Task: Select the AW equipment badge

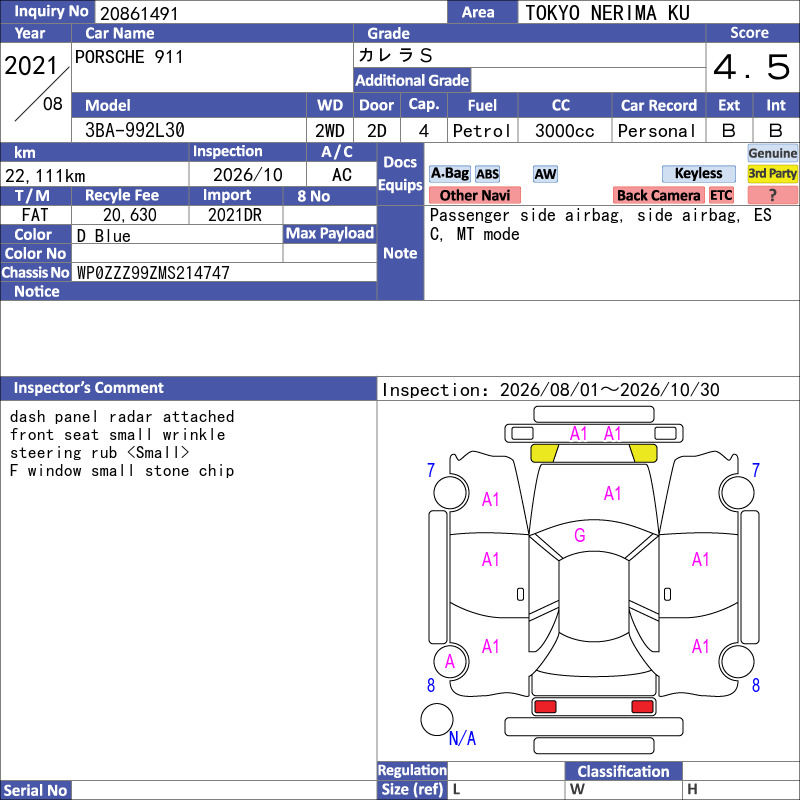Action: click(545, 174)
